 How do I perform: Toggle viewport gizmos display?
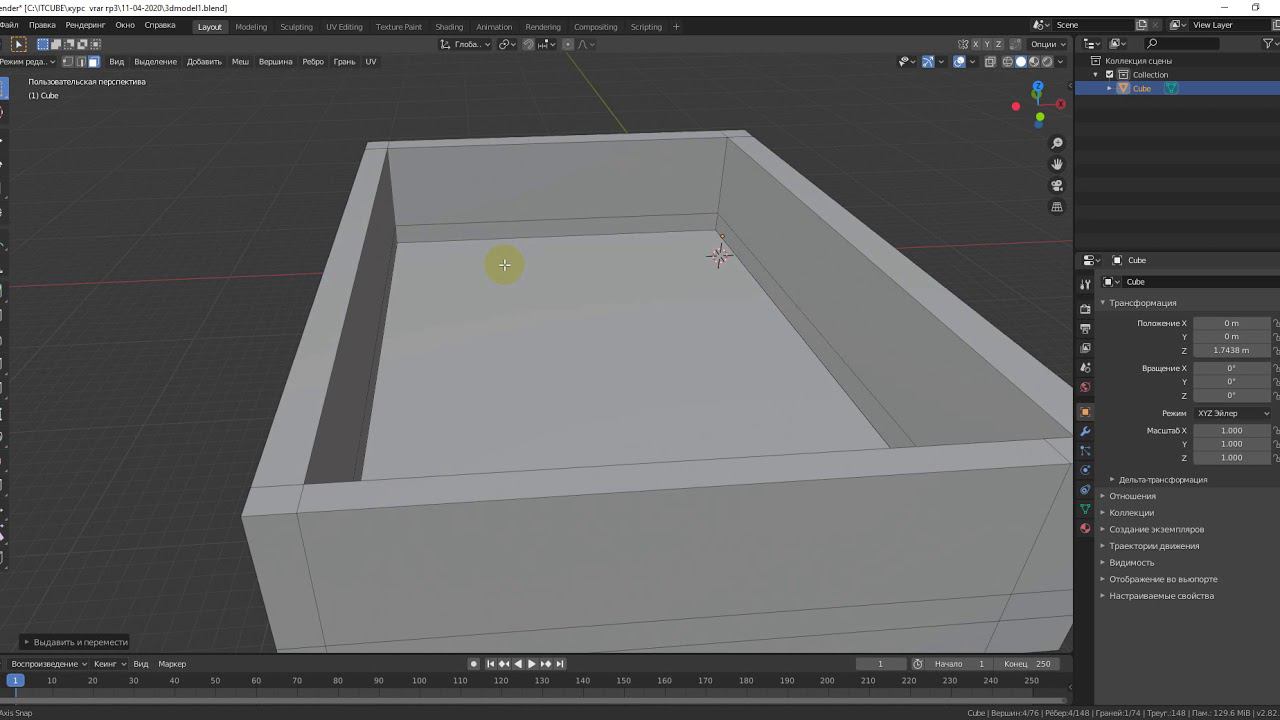[927, 62]
